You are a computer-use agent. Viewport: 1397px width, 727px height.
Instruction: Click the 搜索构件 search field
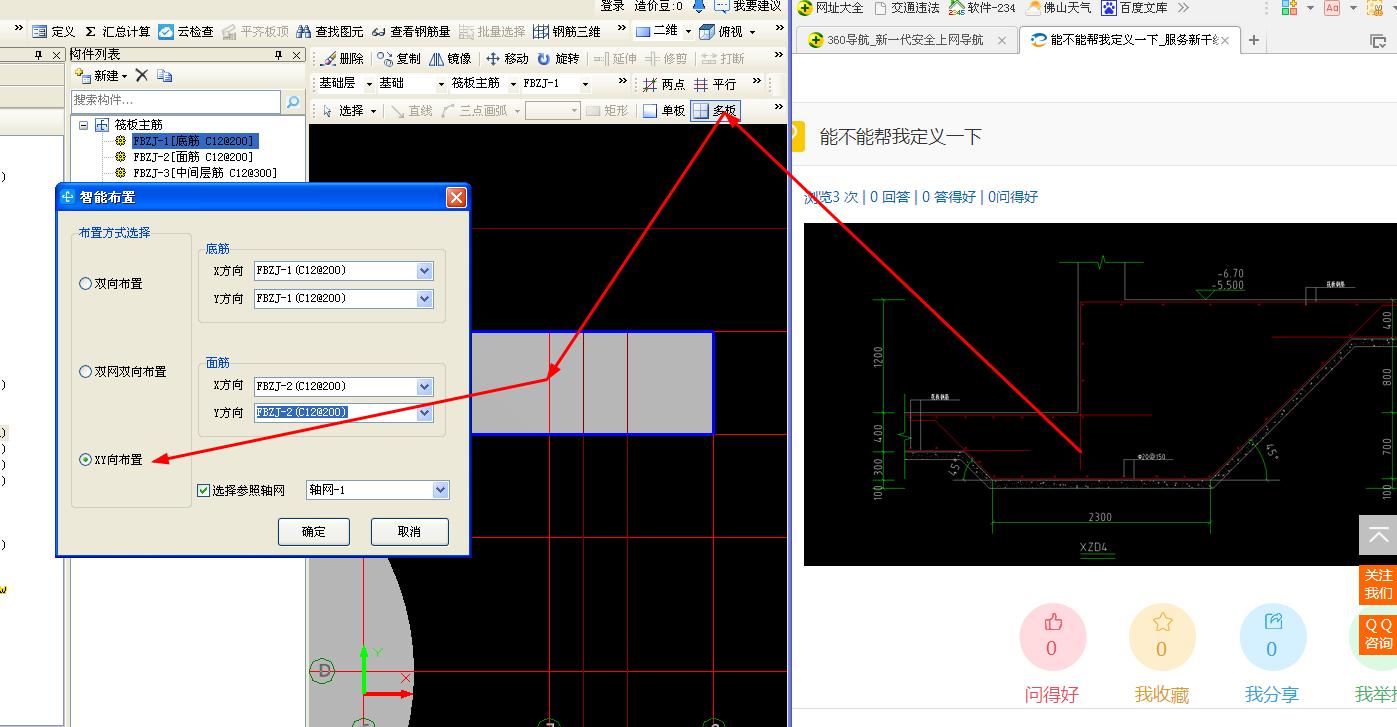(x=176, y=101)
